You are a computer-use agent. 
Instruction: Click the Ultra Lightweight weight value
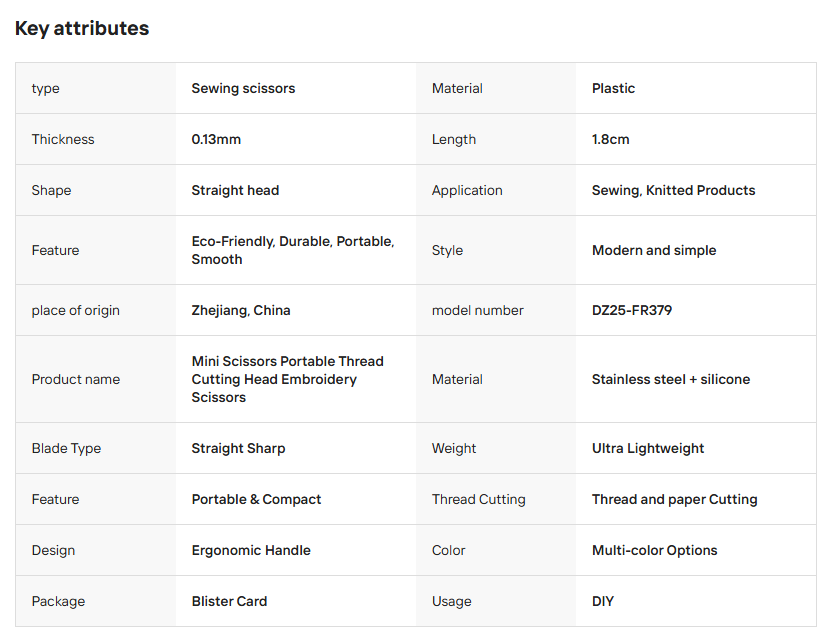[x=648, y=448]
